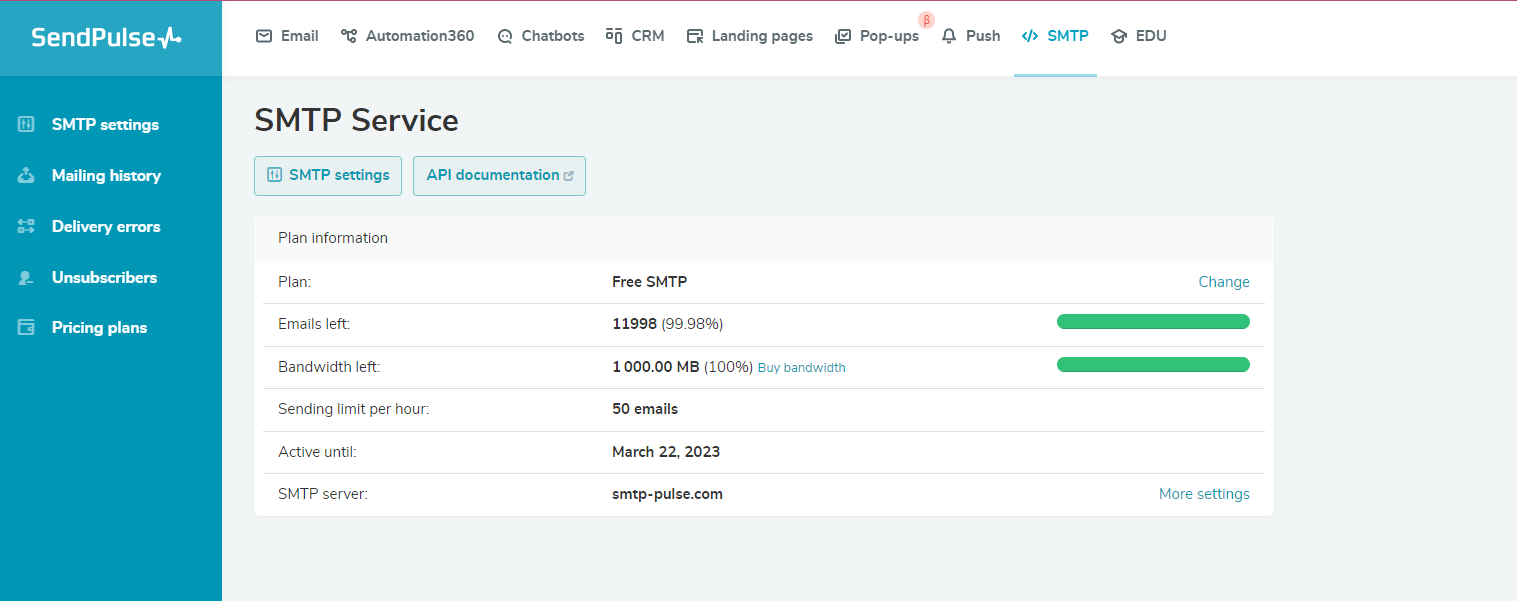Click the beta badge on Pop-ups
The height and width of the screenshot is (601, 1517).
pyautogui.click(x=926, y=20)
